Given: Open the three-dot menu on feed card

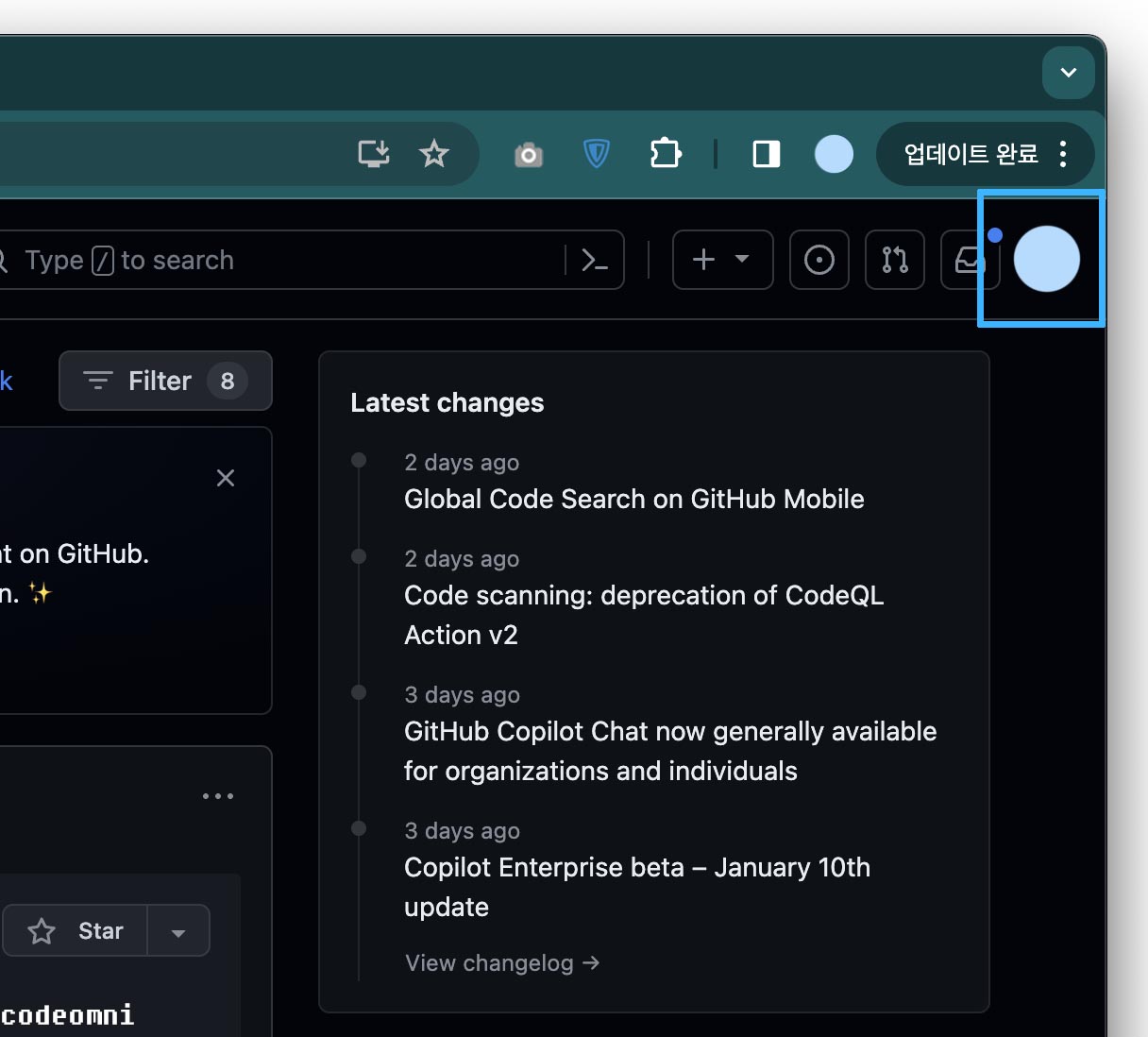Looking at the screenshot, I should pos(218,796).
